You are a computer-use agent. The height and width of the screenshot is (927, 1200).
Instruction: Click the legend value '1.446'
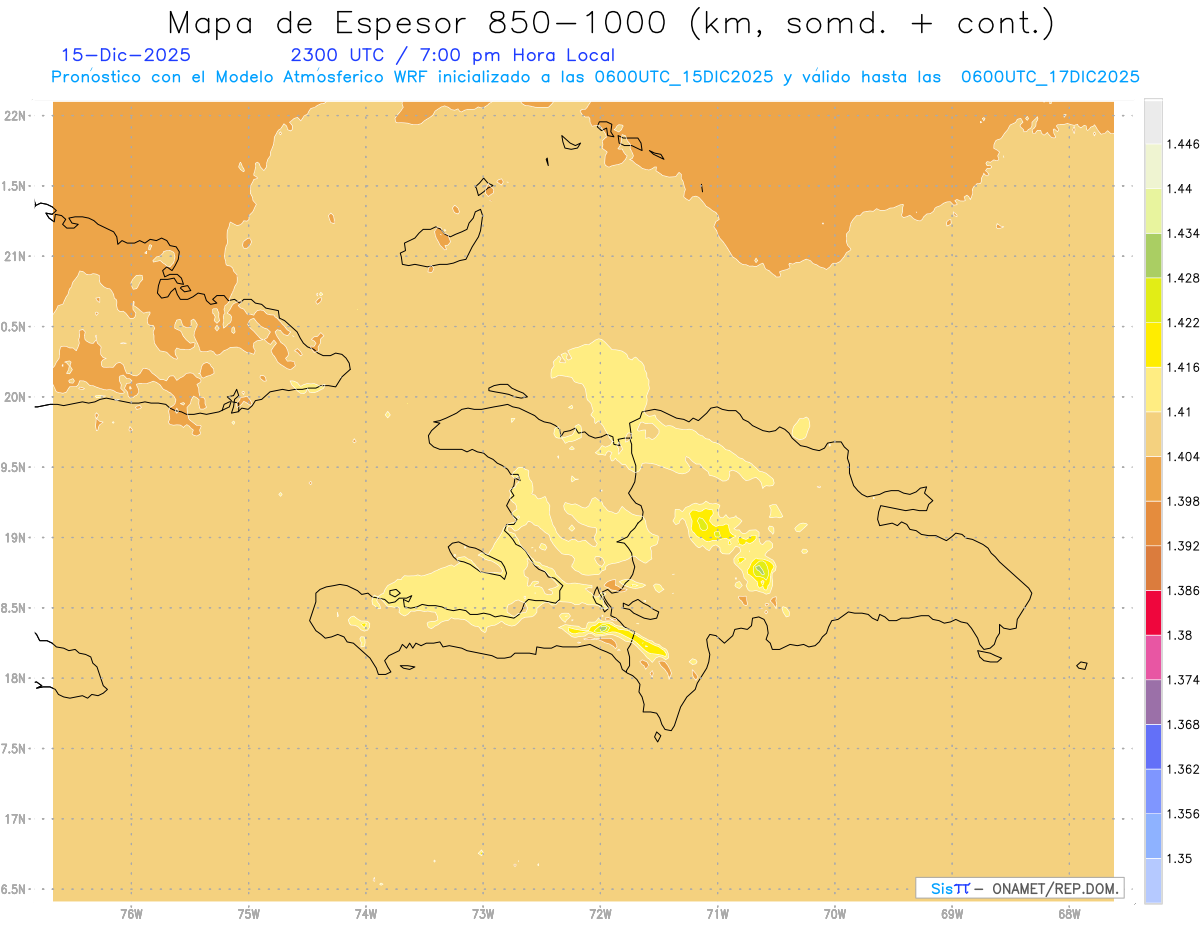[x=1184, y=144]
